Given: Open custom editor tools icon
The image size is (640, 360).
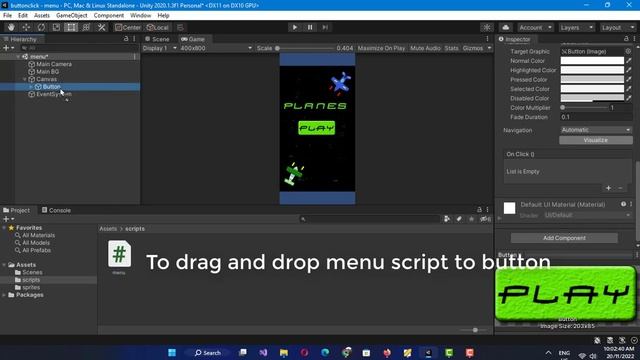Looking at the screenshot, I should (101, 27).
